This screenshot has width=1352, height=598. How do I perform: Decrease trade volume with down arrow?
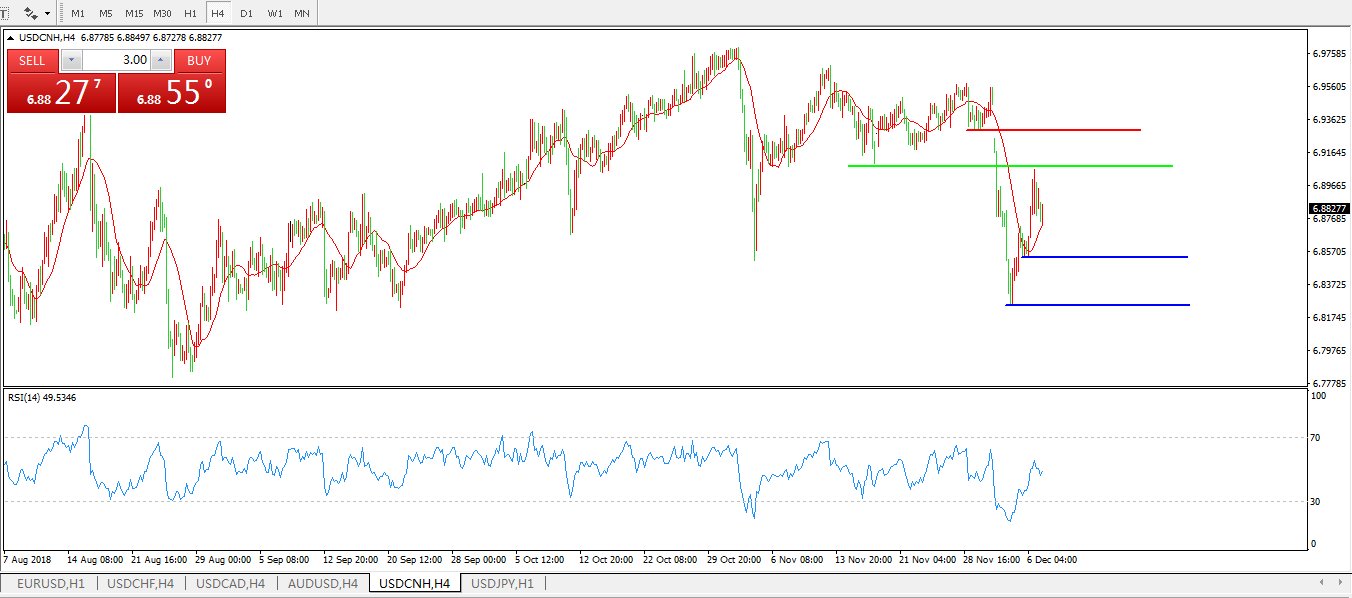pyautogui.click(x=72, y=60)
